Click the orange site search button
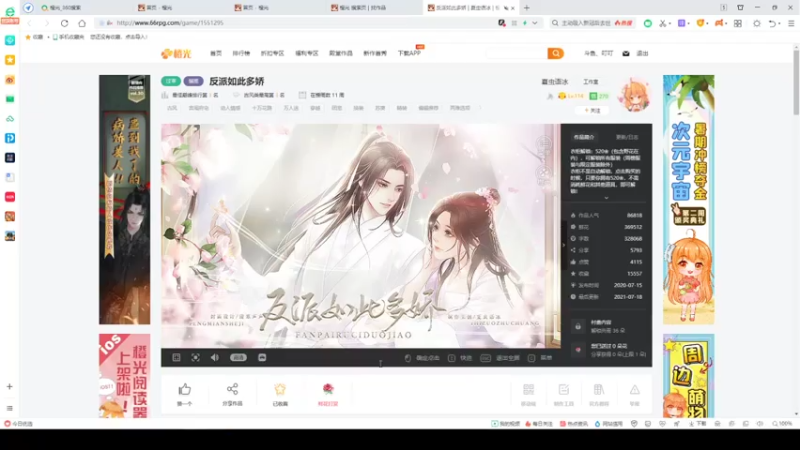800x450 pixels. tap(556, 53)
